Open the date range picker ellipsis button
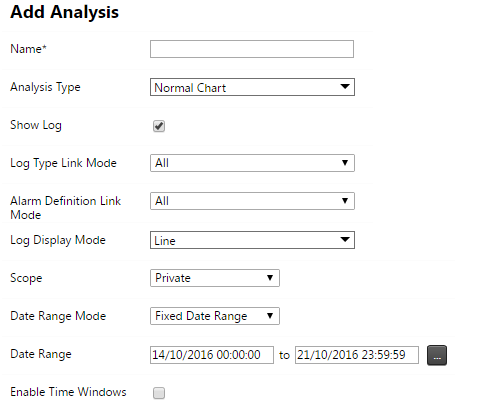This screenshot has width=490, height=412. click(x=437, y=355)
